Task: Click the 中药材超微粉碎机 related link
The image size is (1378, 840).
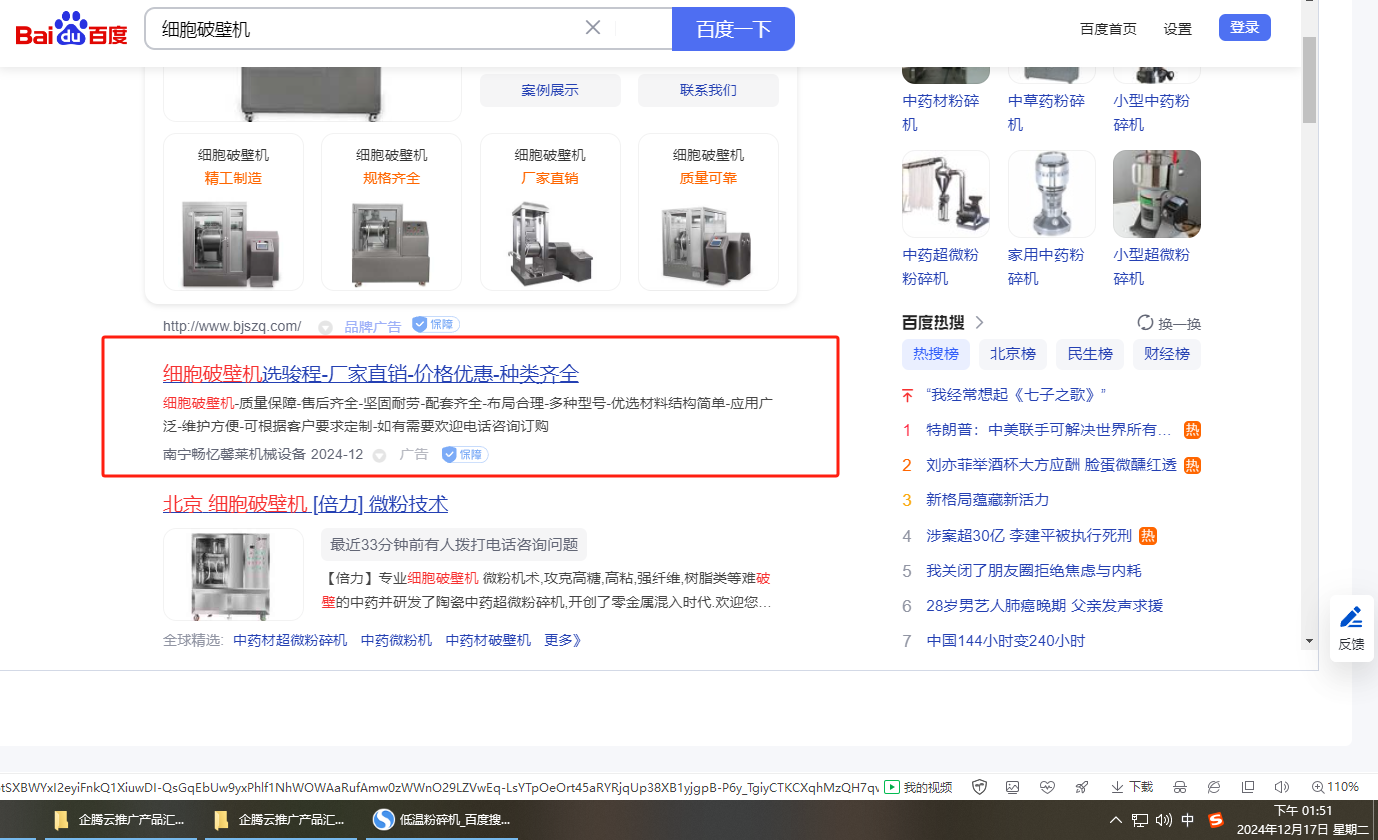Action: click(290, 640)
